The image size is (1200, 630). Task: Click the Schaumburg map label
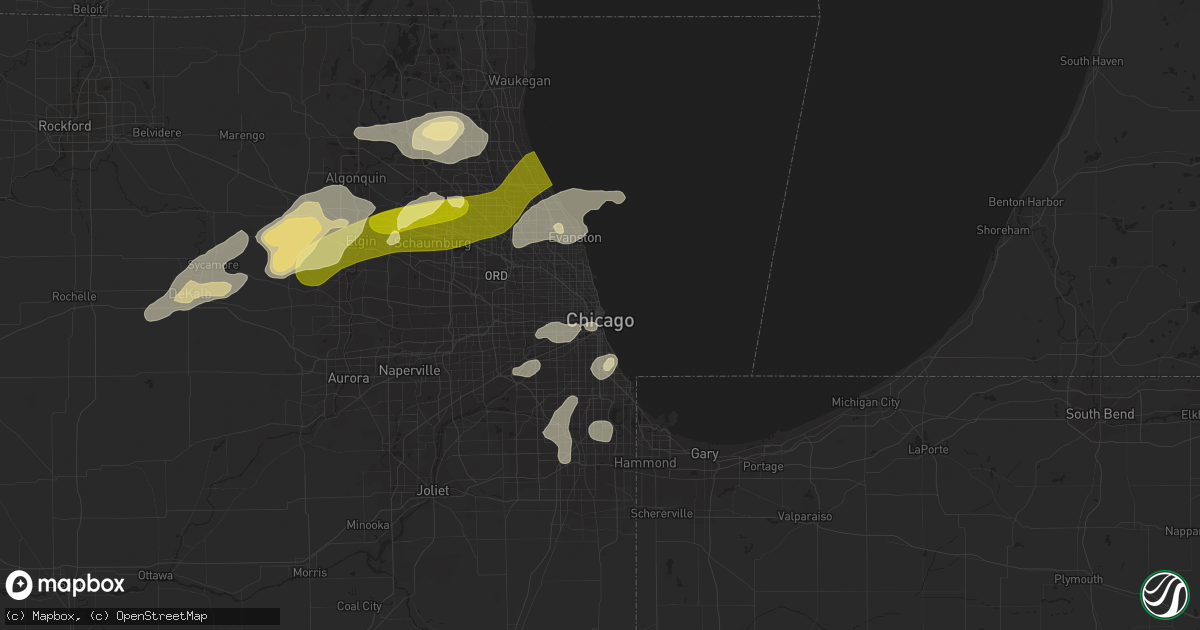(432, 243)
